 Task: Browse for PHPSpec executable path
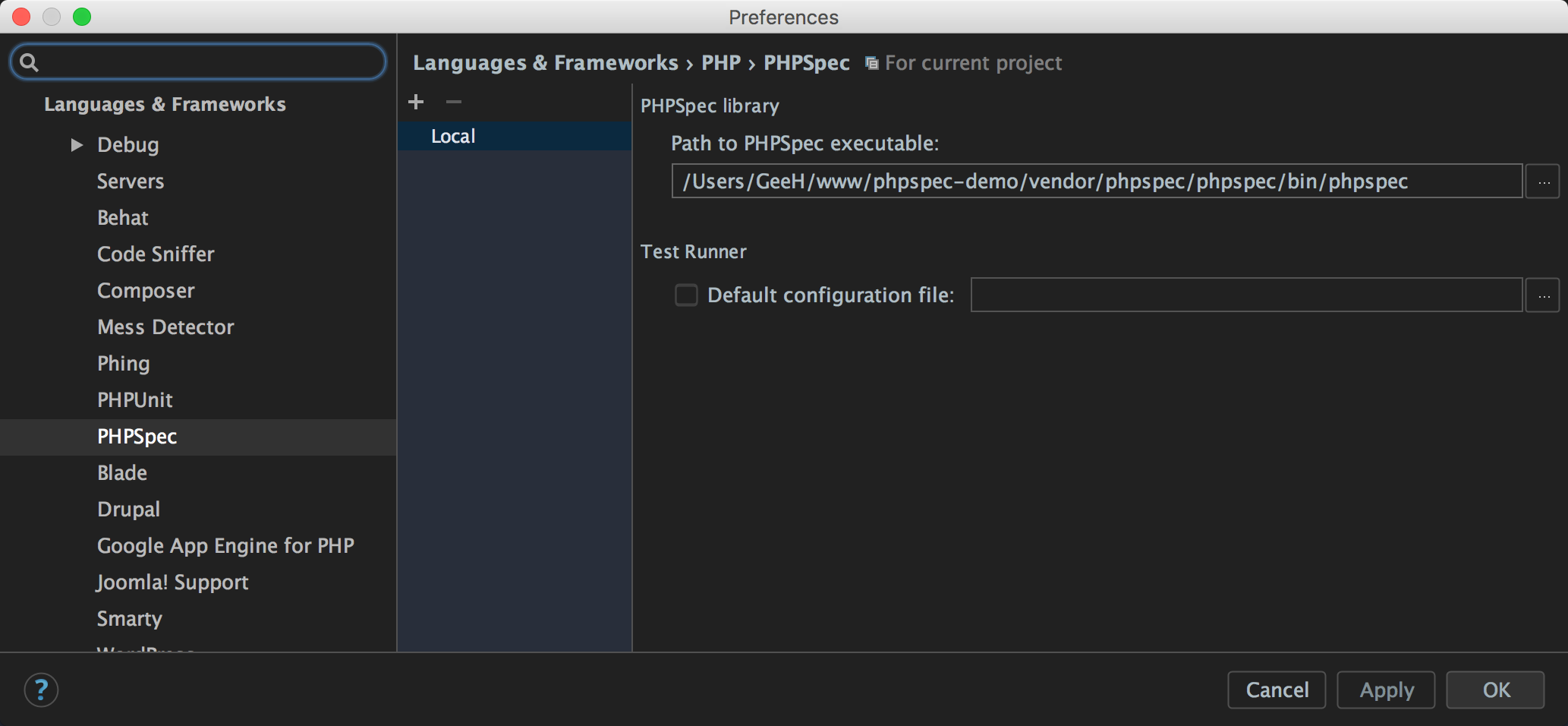point(1542,181)
